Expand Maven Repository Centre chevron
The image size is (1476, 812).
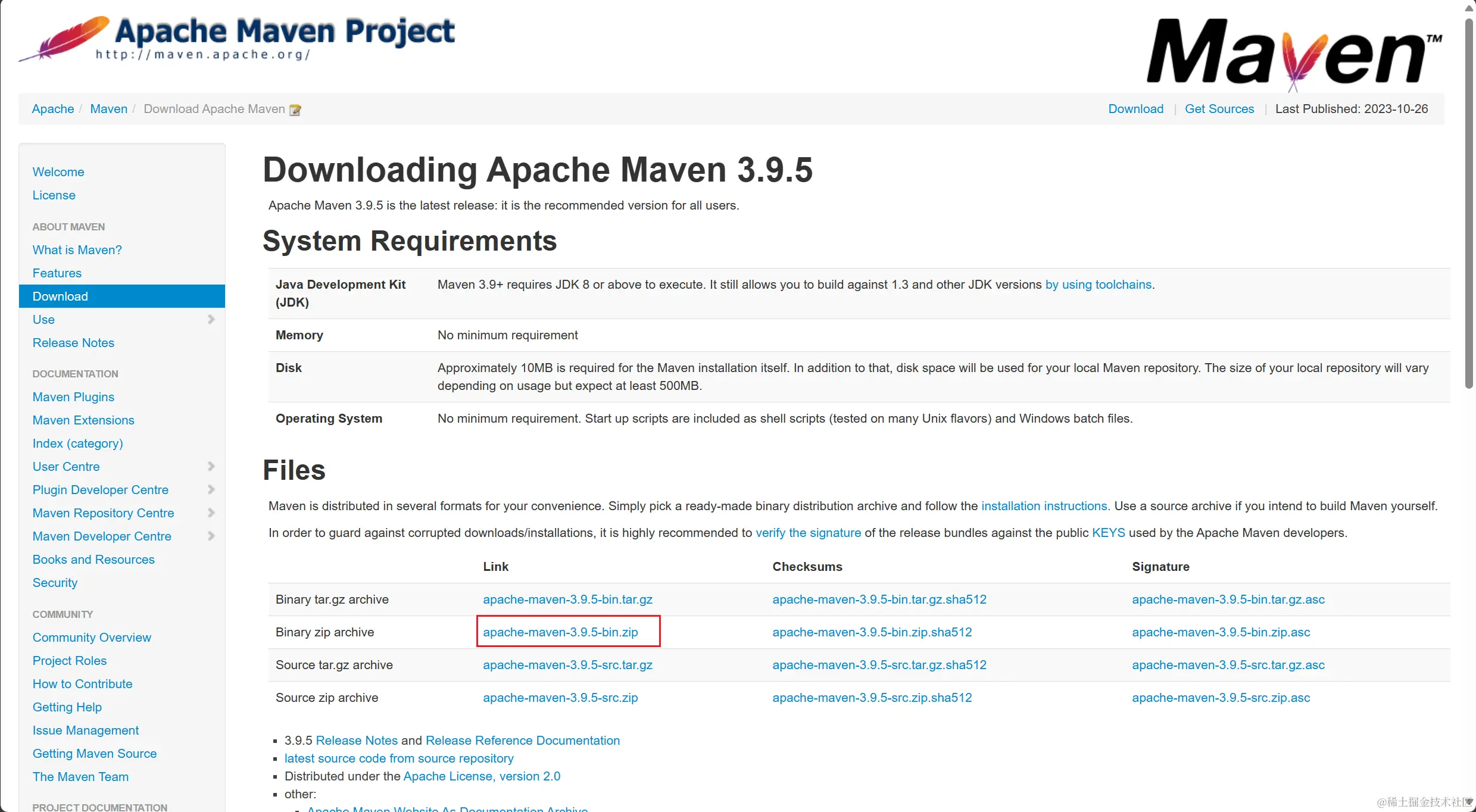coord(211,513)
